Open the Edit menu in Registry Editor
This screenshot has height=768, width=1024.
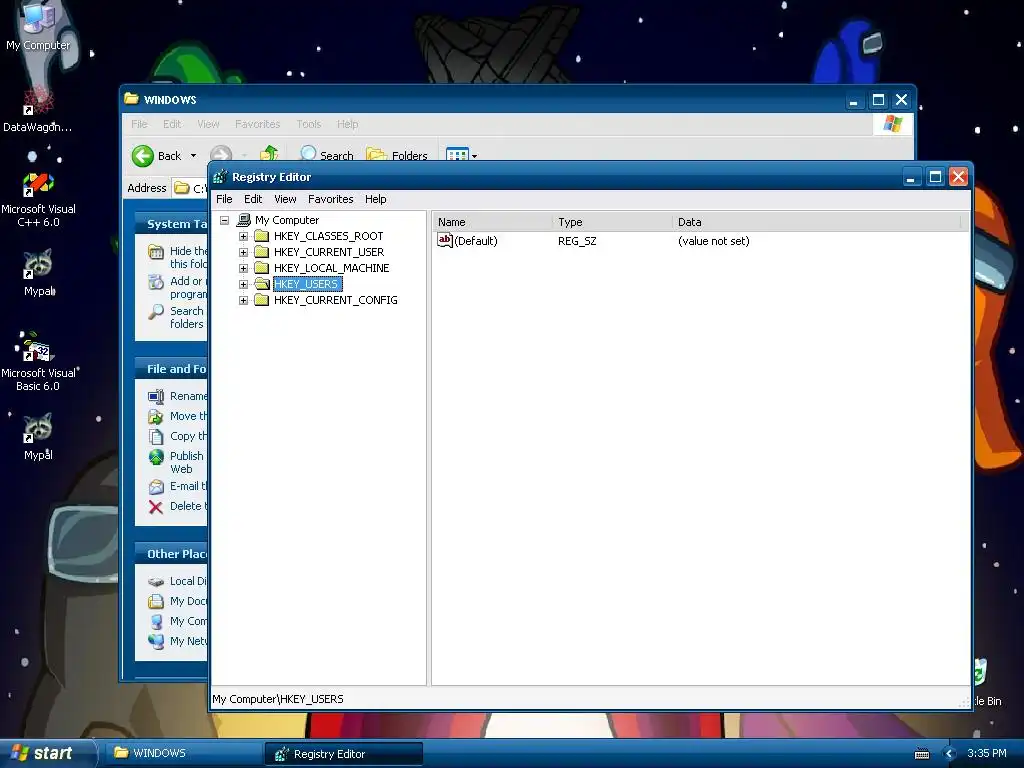[253, 199]
